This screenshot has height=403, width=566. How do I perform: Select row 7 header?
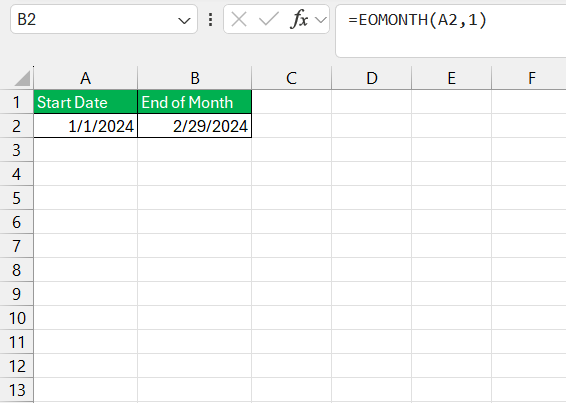click(x=17, y=246)
